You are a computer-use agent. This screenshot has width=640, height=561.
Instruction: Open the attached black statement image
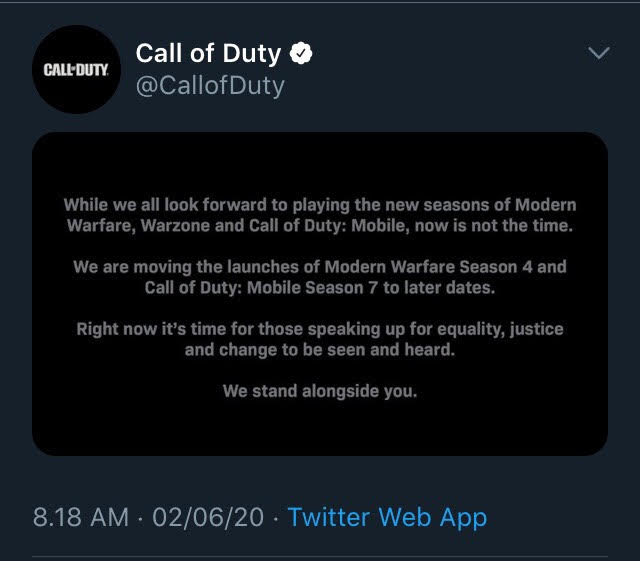pyautogui.click(x=320, y=294)
